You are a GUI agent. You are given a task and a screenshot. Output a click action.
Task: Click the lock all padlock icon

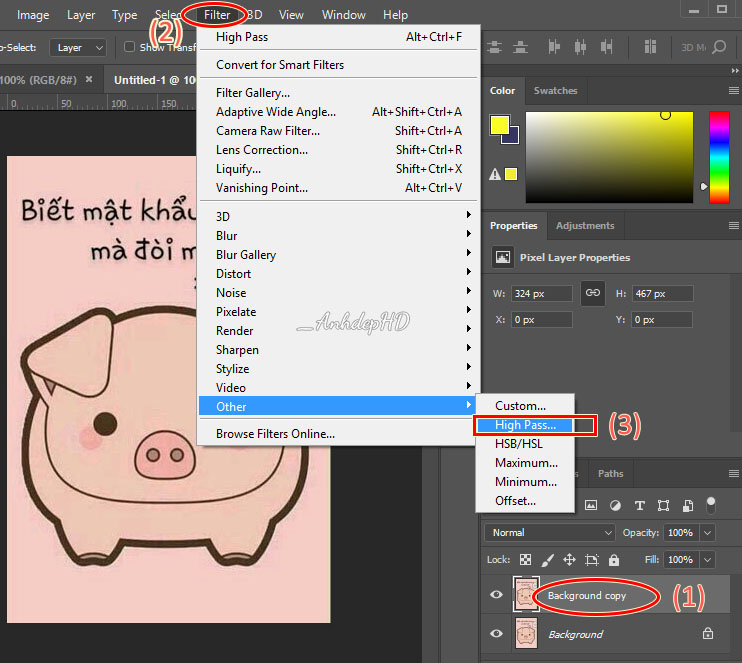tap(614, 560)
